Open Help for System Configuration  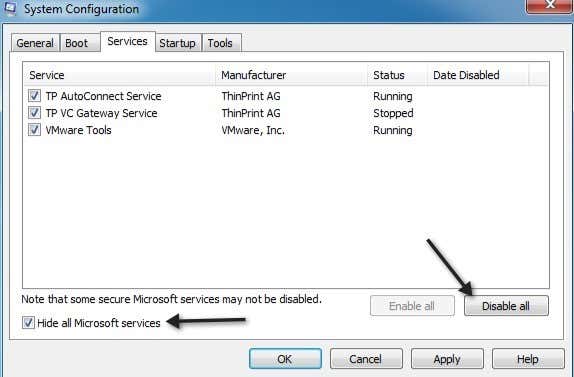528,359
